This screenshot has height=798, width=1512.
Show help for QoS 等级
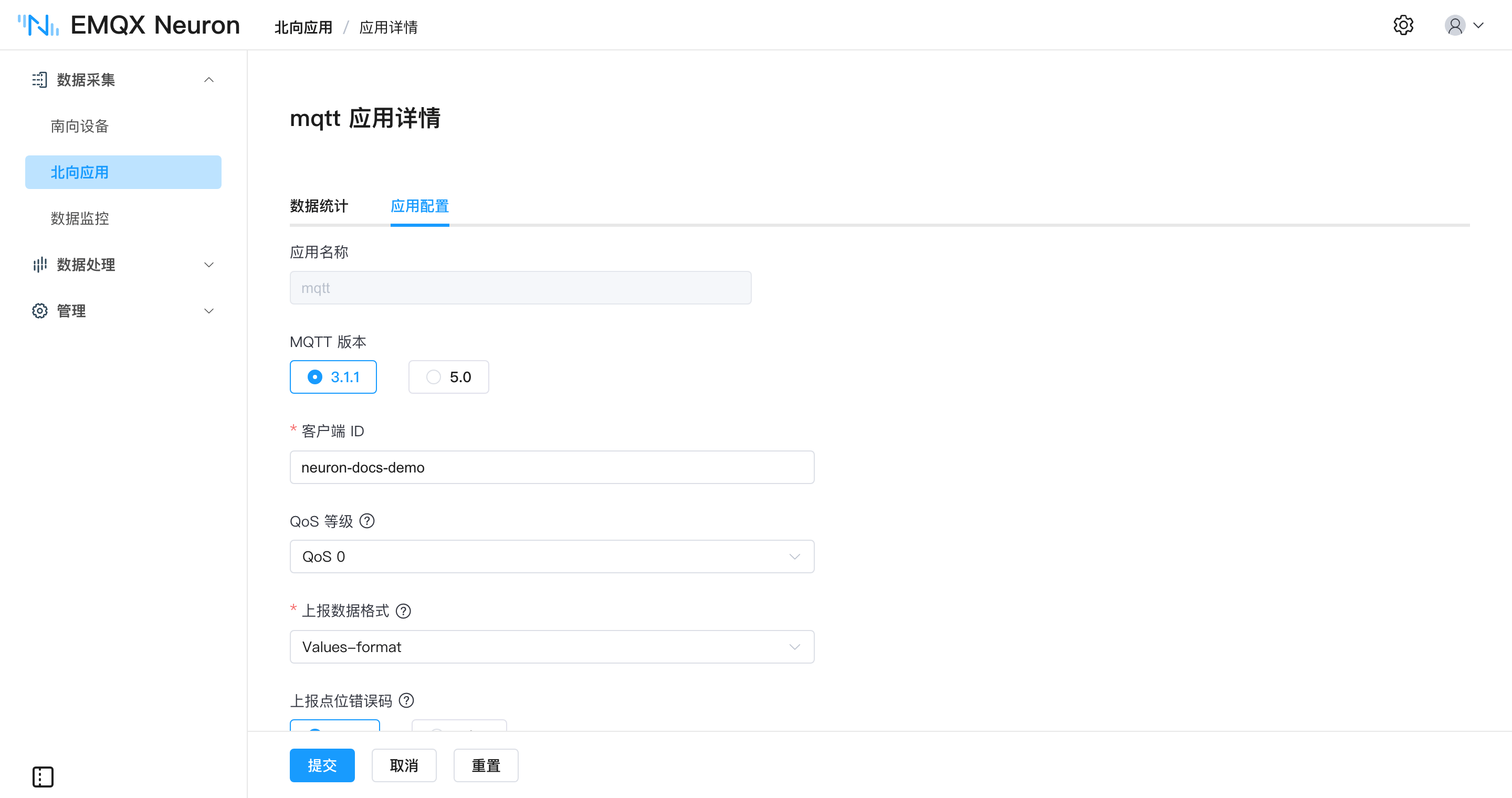click(367, 521)
